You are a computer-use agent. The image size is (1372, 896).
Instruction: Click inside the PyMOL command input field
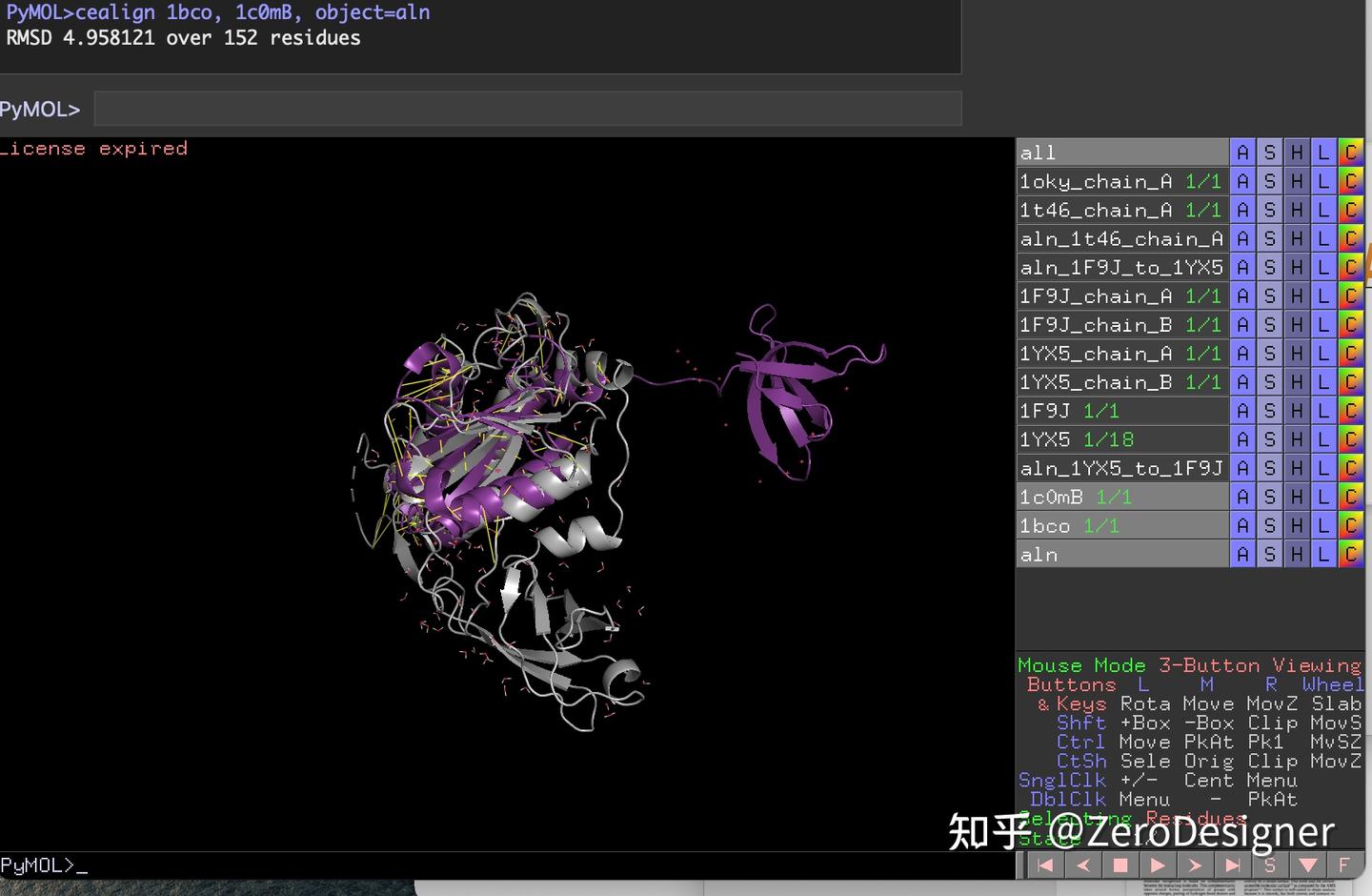524,108
